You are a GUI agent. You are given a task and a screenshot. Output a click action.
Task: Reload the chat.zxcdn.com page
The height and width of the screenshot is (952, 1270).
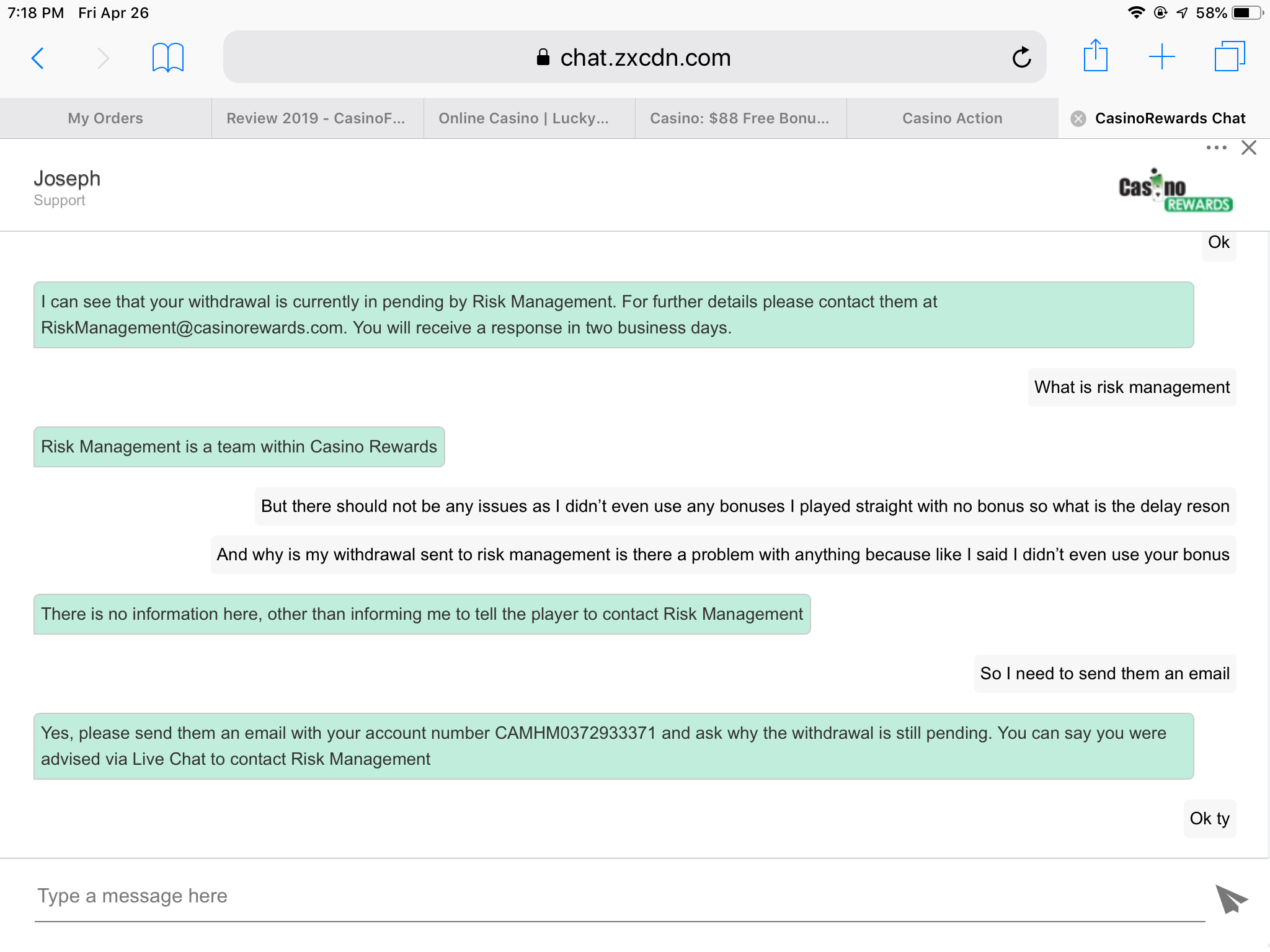click(x=1021, y=57)
